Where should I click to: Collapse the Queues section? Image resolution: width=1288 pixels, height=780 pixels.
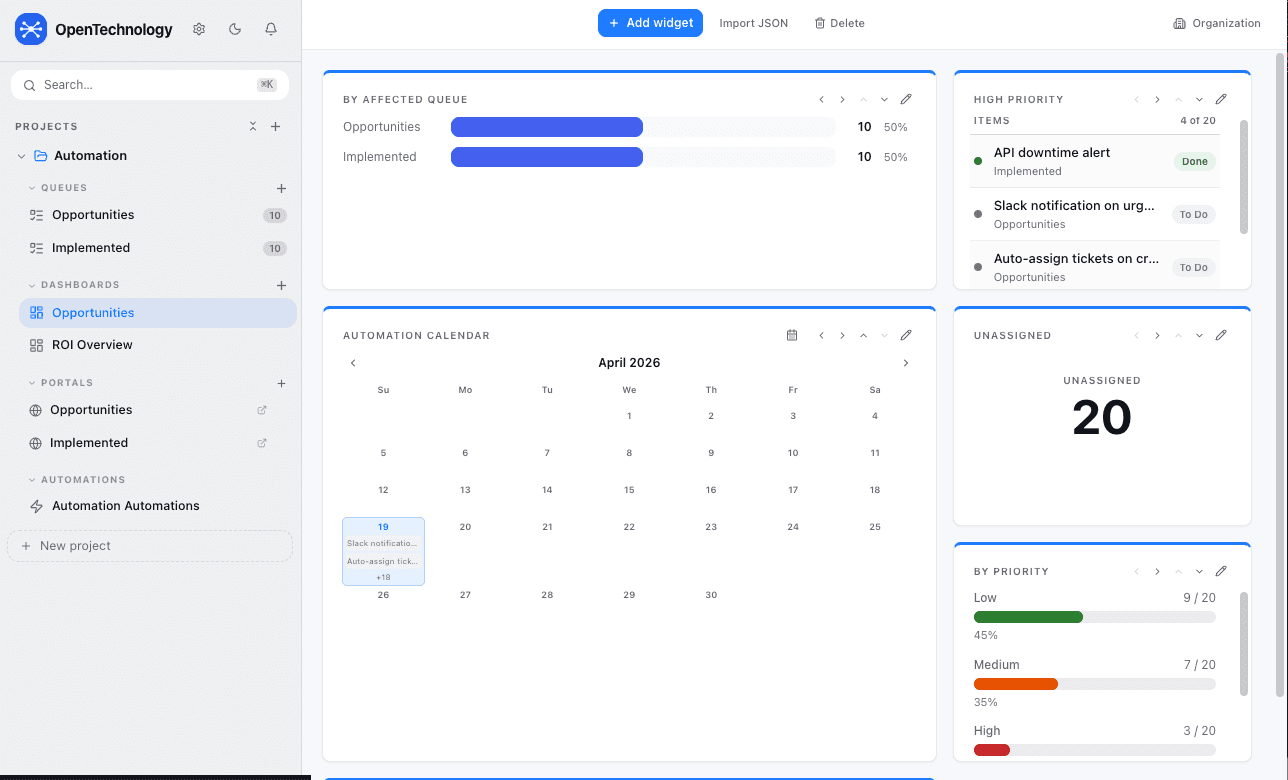[32, 188]
